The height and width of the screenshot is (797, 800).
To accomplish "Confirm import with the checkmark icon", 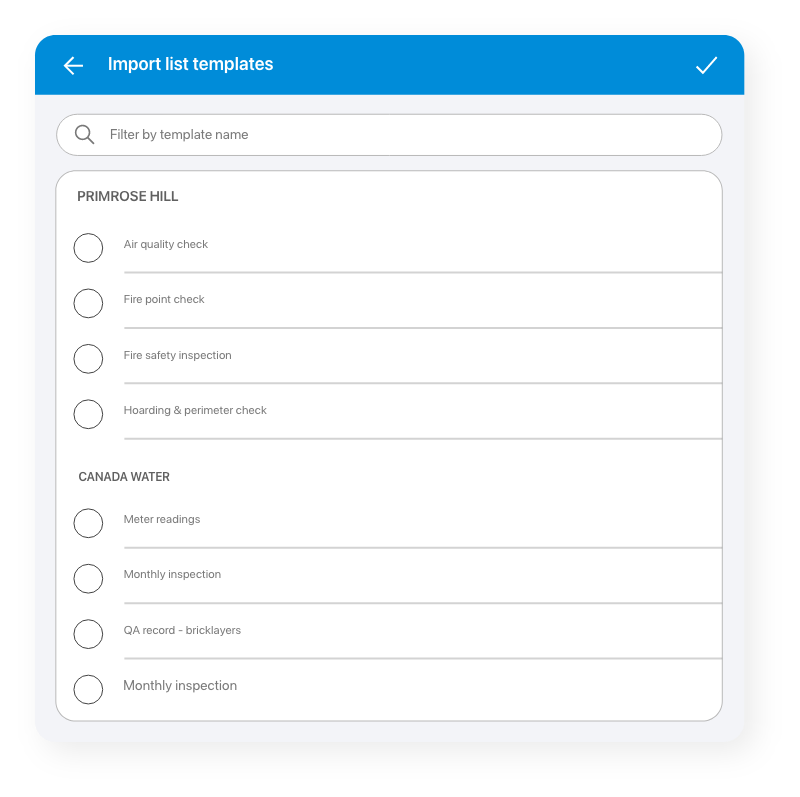I will point(706,65).
